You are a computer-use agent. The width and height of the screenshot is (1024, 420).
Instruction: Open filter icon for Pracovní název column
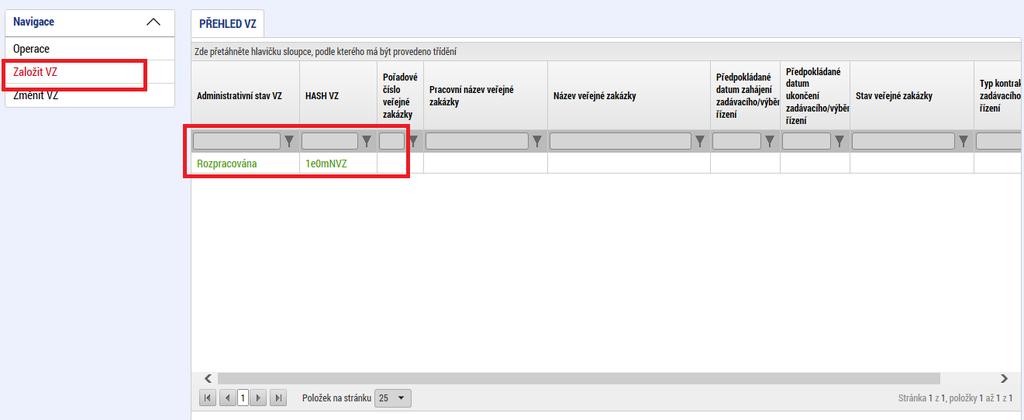(537, 141)
